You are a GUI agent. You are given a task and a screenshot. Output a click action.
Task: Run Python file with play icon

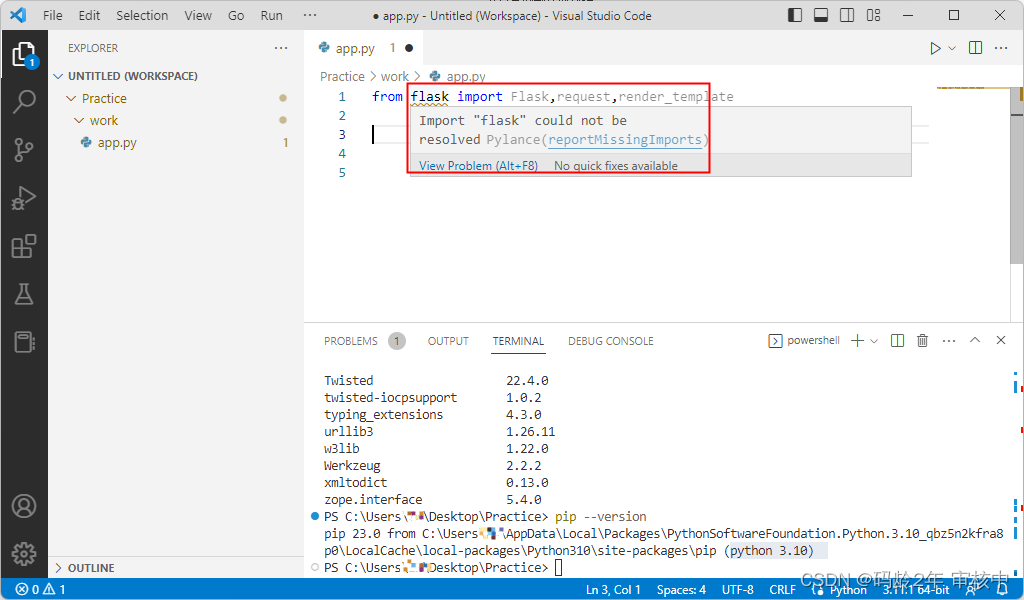tap(935, 48)
